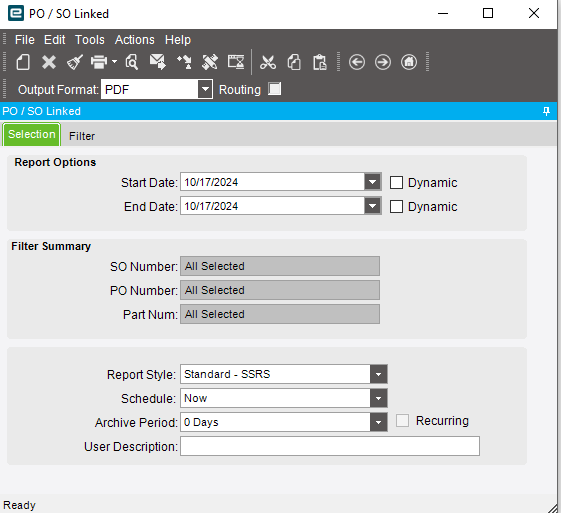Open the Archive Period dropdown

coord(379,422)
